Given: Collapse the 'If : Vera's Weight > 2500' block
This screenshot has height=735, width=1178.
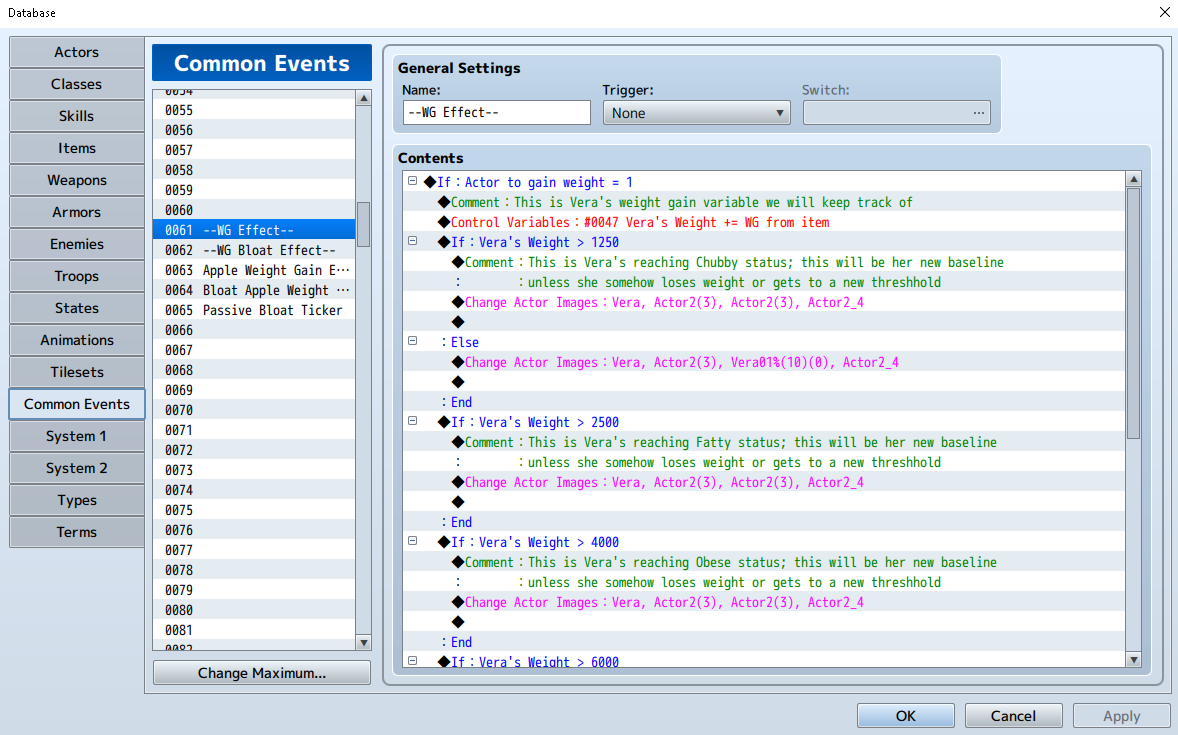Looking at the screenshot, I should click(412, 421).
